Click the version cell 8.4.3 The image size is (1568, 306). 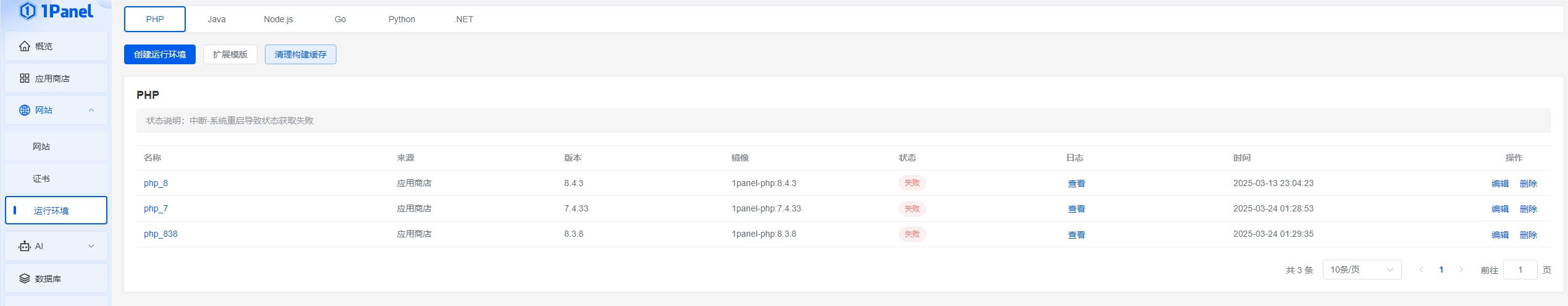tap(573, 183)
